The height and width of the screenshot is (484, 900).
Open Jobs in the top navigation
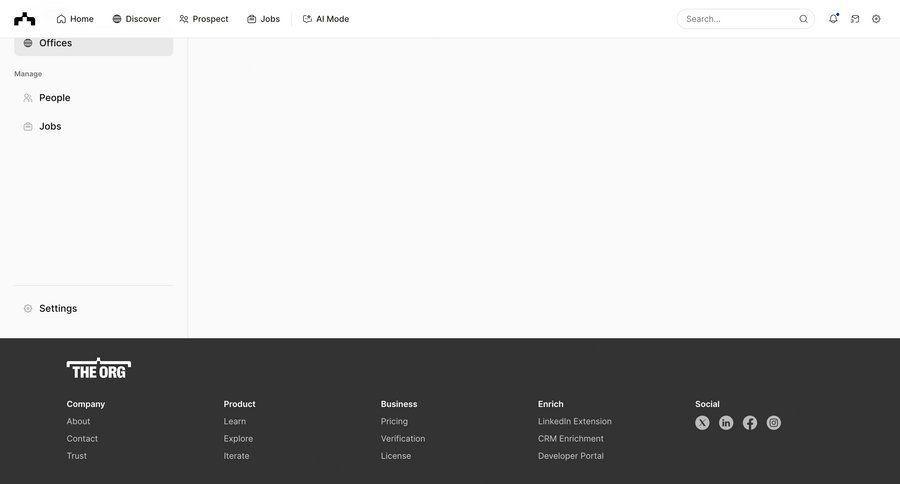(263, 19)
